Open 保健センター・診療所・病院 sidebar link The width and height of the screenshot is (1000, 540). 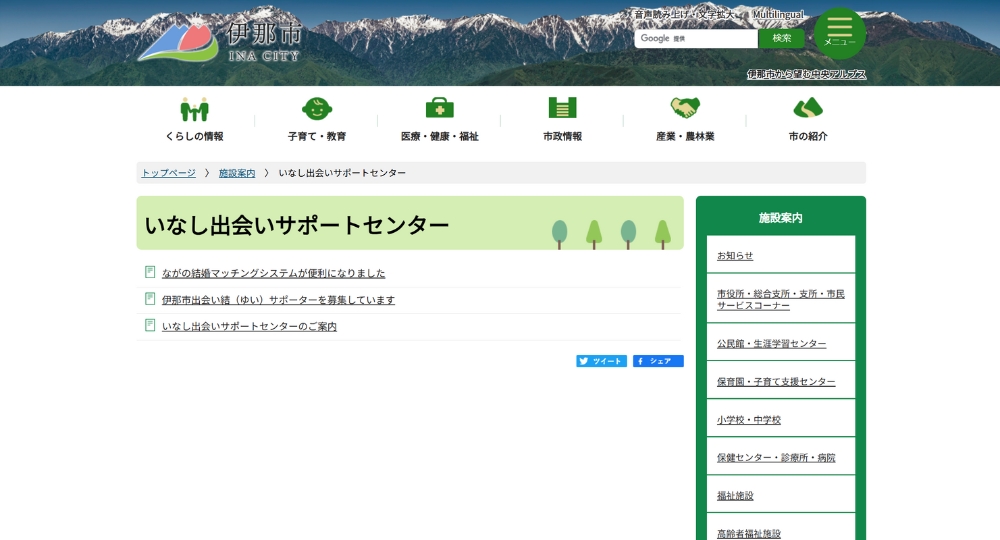776,458
